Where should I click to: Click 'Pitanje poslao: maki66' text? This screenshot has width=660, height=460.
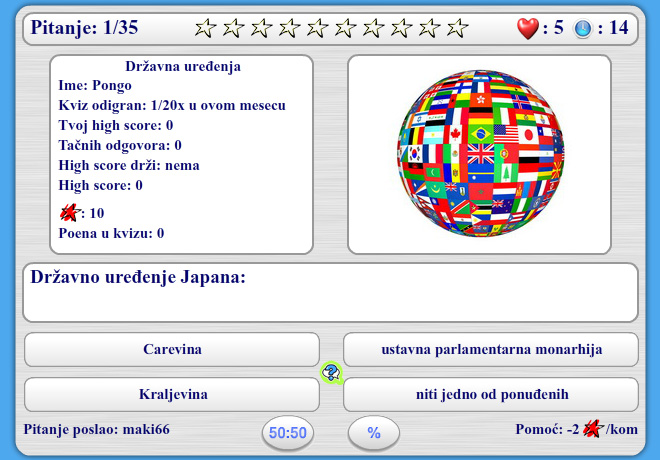tap(96, 429)
